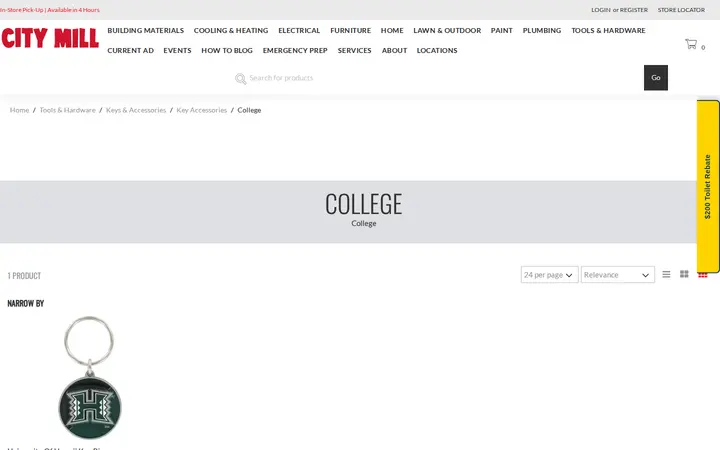
Task: Open the 24 per page dropdown
Action: pyautogui.click(x=549, y=275)
